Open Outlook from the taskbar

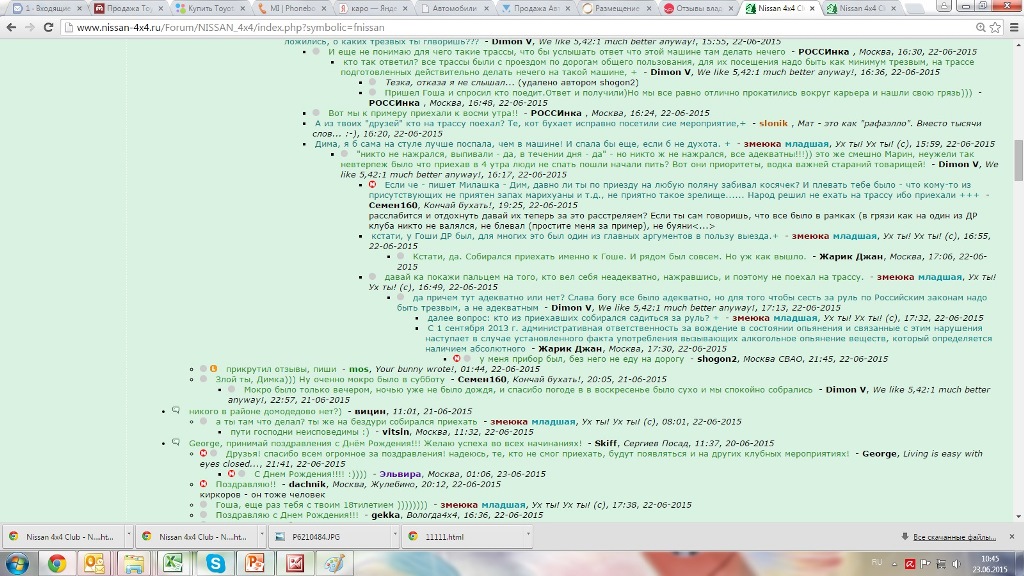[95, 563]
